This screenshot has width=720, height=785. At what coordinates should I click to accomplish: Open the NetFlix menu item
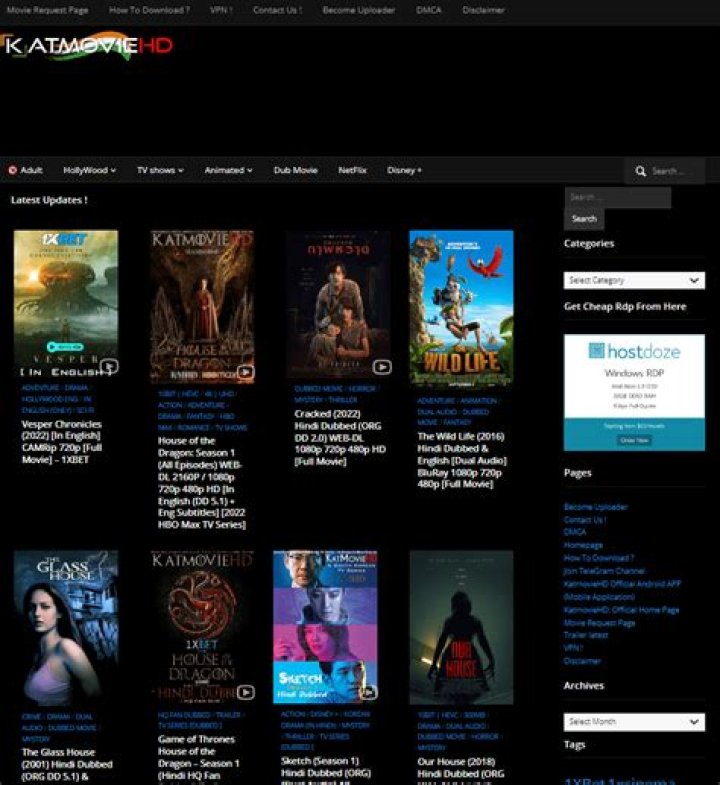tap(352, 170)
